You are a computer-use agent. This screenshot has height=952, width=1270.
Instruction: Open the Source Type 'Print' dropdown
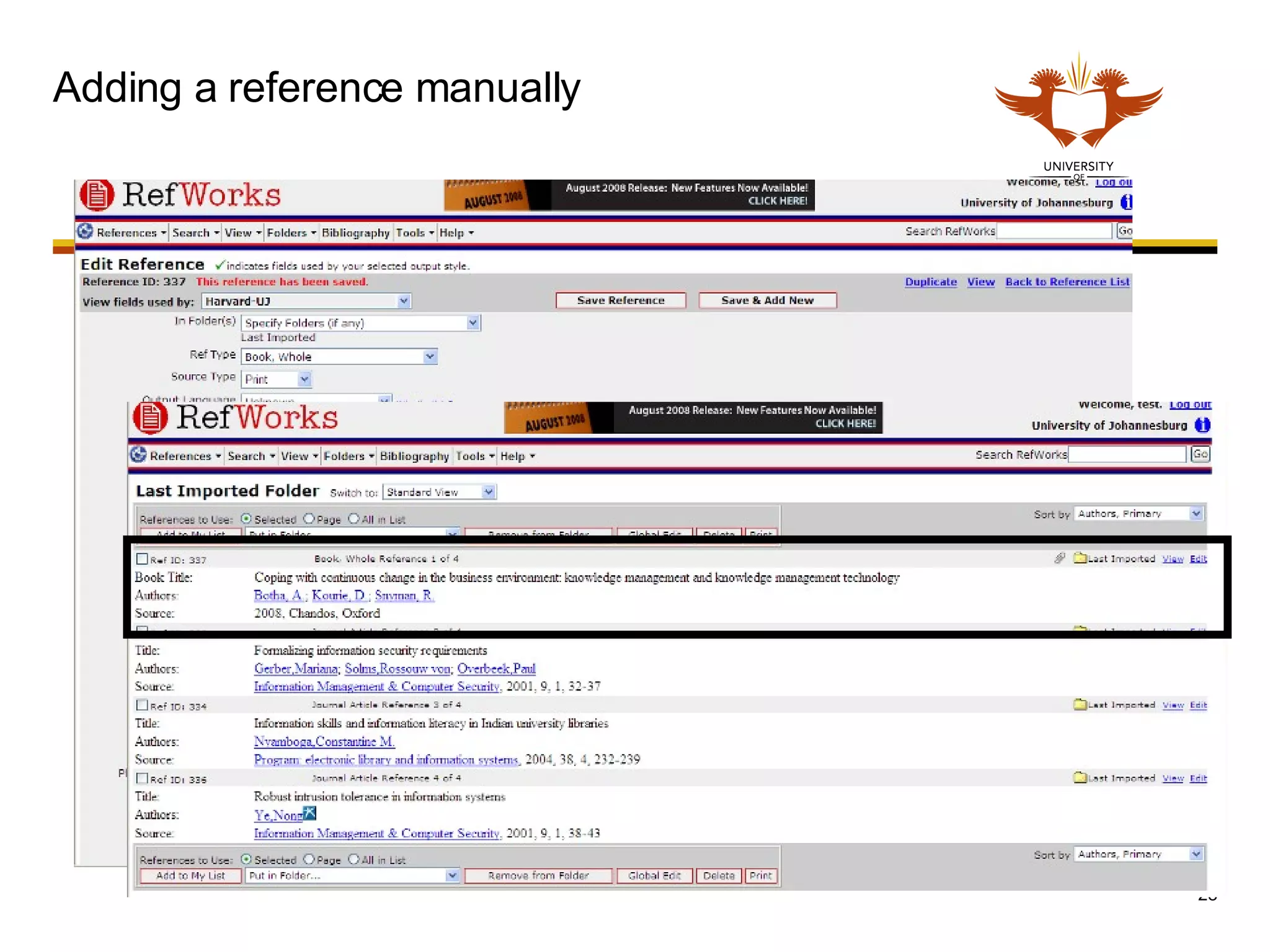[x=277, y=379]
